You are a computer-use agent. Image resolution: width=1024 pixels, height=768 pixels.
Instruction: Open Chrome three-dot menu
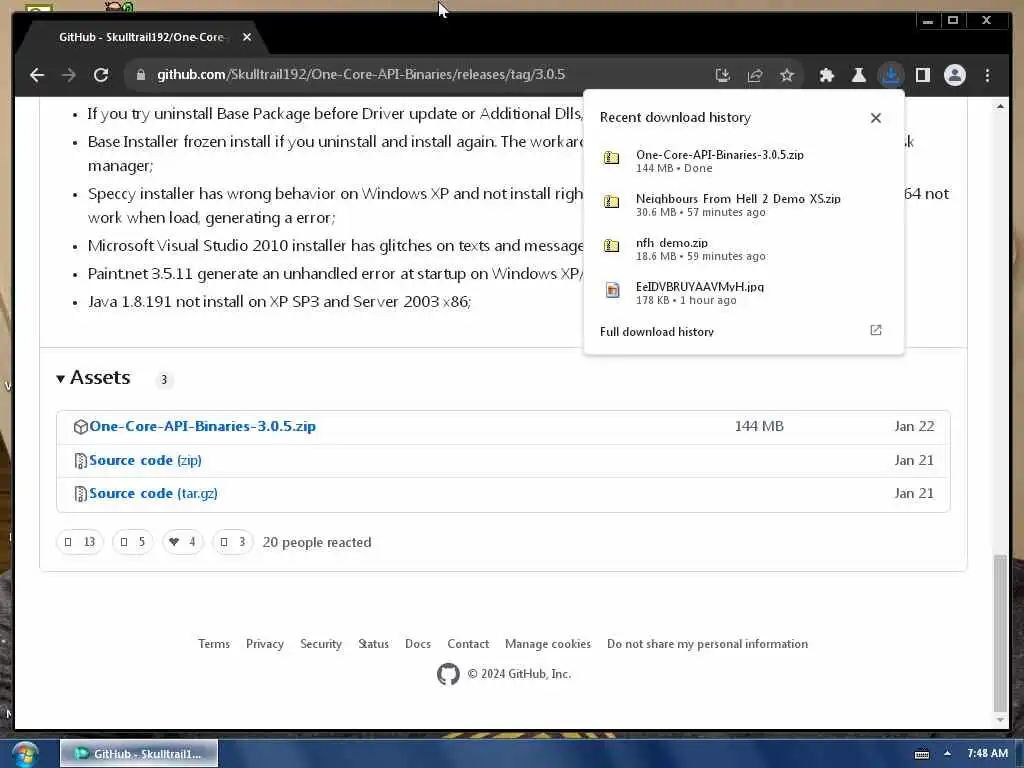tap(987, 75)
